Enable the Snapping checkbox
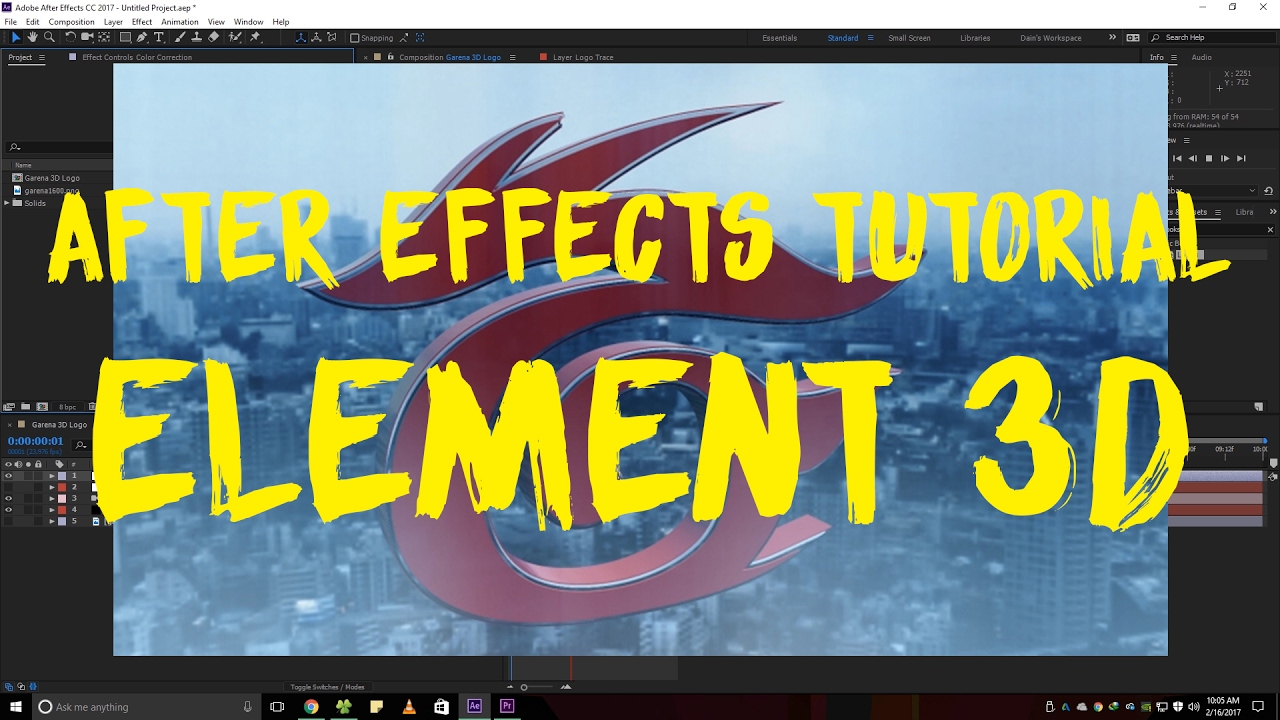Viewport: 1280px width, 720px height. click(x=354, y=38)
